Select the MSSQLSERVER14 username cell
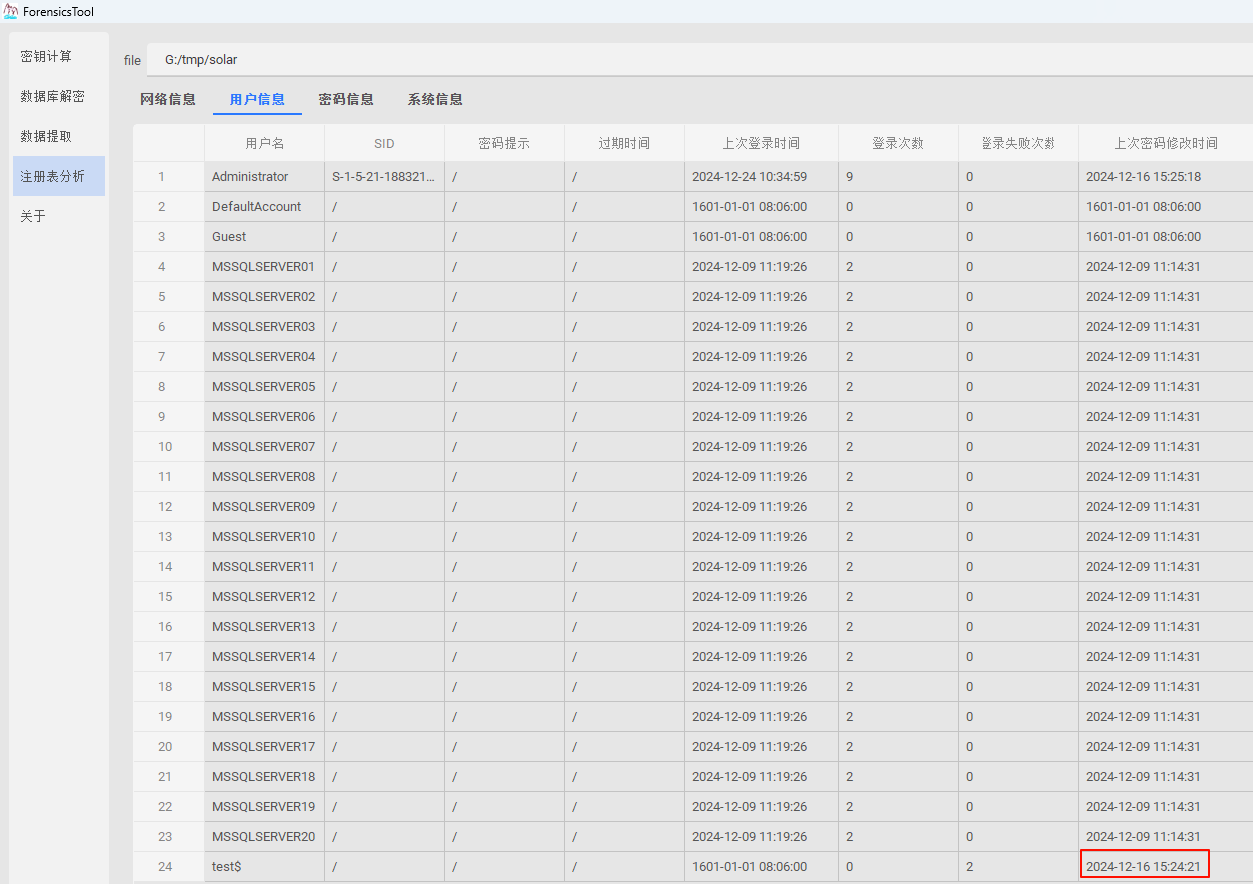This screenshot has height=884, width=1253. 265,657
